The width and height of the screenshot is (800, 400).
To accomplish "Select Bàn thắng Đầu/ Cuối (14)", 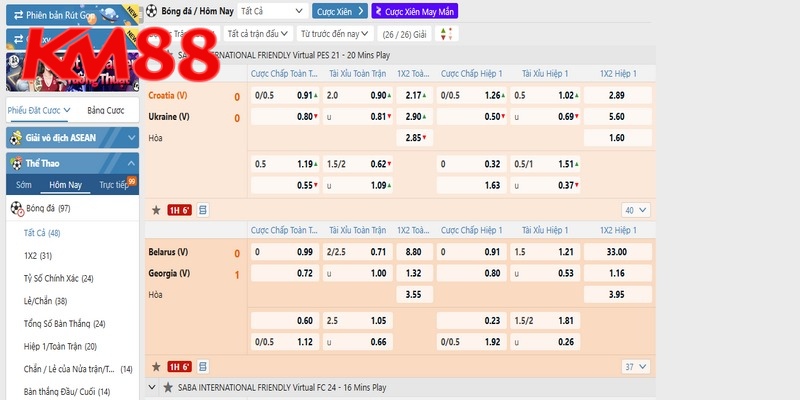I will 67,392.
